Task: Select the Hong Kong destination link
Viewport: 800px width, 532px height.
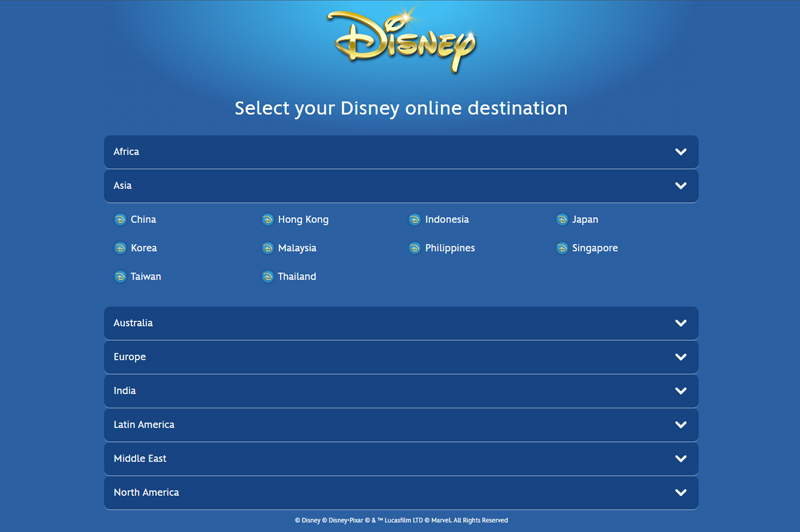Action: (303, 220)
